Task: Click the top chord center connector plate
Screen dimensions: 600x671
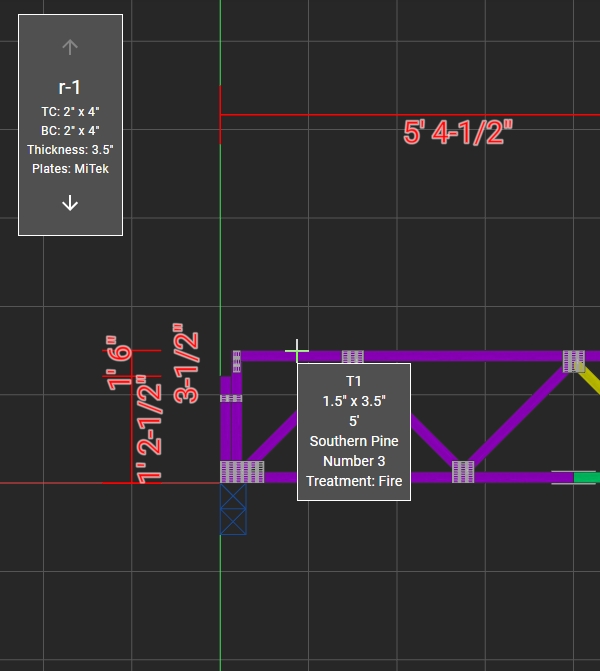Action: coord(353,356)
